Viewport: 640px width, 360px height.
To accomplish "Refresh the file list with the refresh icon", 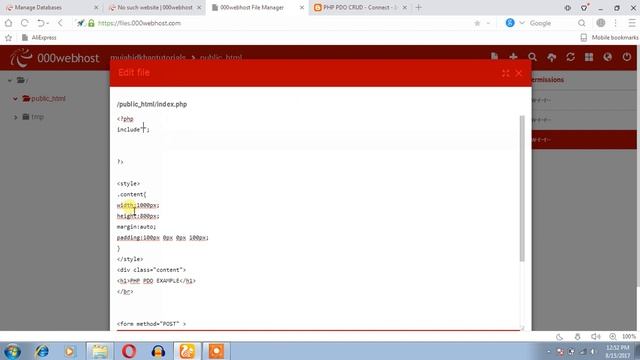I will tap(570, 57).
